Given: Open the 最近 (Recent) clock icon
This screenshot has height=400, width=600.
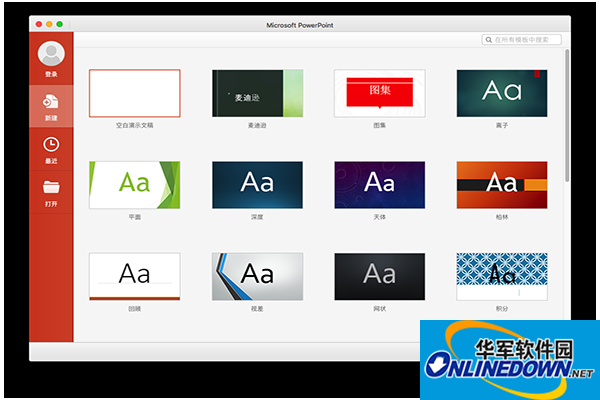Looking at the screenshot, I should coord(51,145).
